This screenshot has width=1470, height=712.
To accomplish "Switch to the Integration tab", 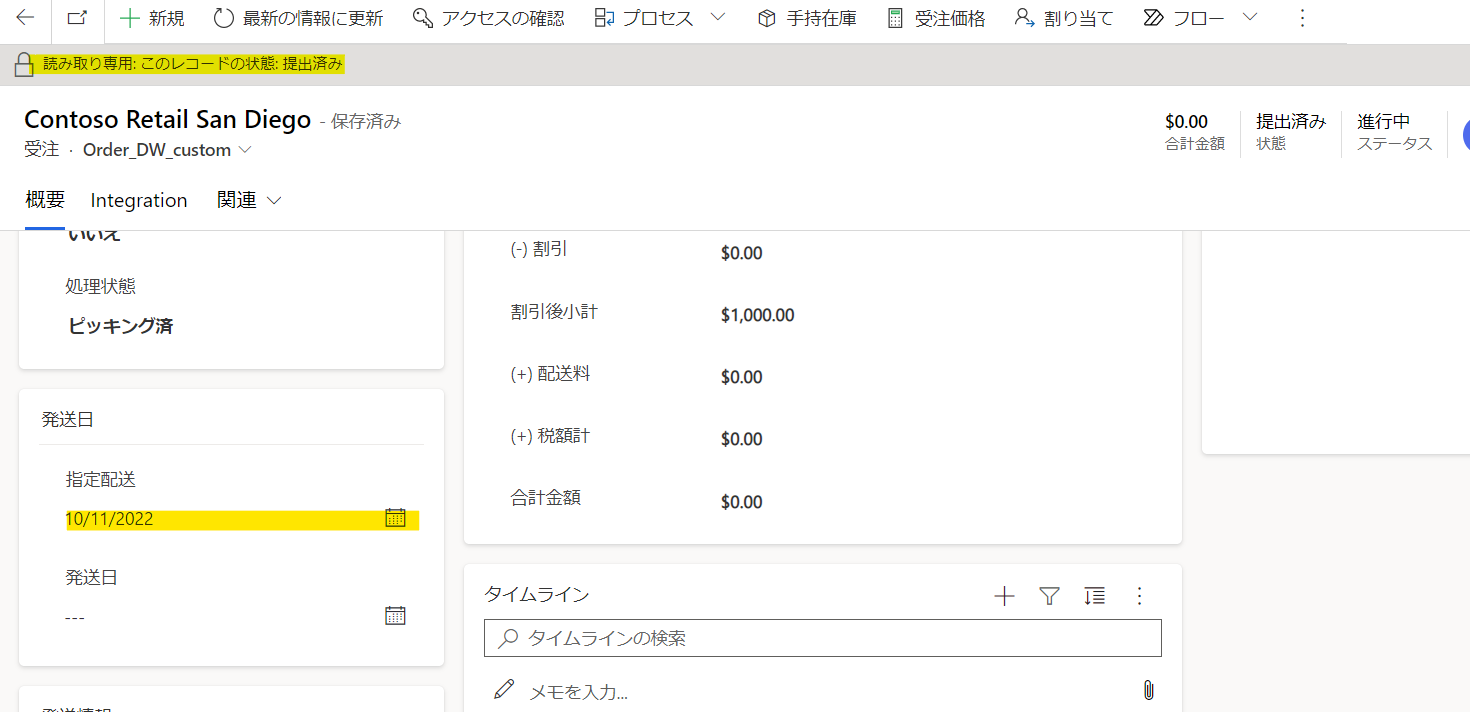I will tap(139, 200).
